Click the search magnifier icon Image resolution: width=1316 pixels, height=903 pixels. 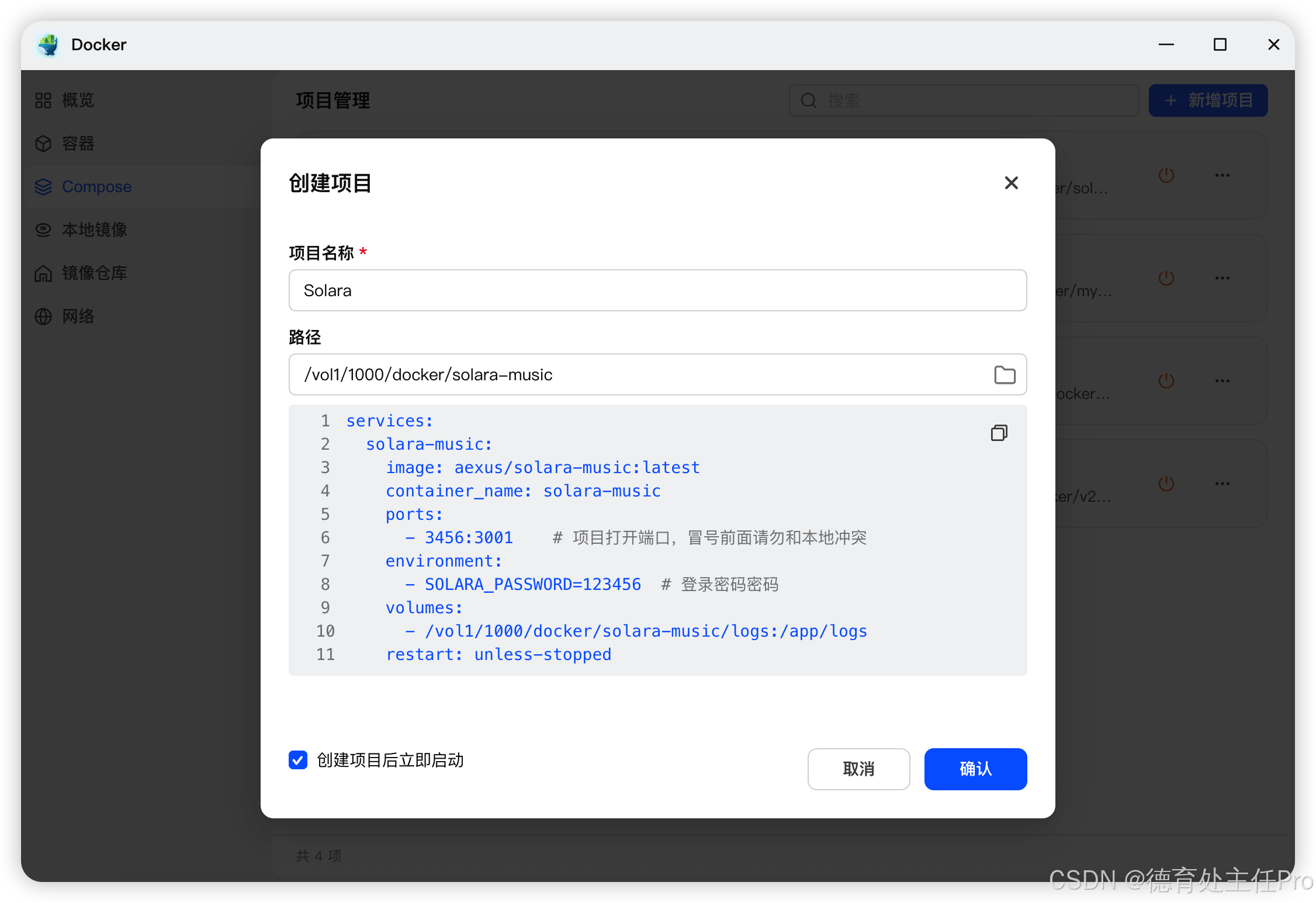pyautogui.click(x=808, y=100)
